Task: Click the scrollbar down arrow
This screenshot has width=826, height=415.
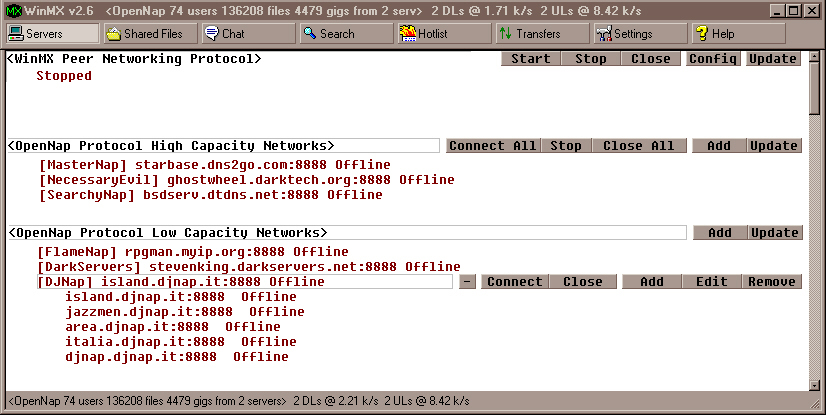Action: 814,386
